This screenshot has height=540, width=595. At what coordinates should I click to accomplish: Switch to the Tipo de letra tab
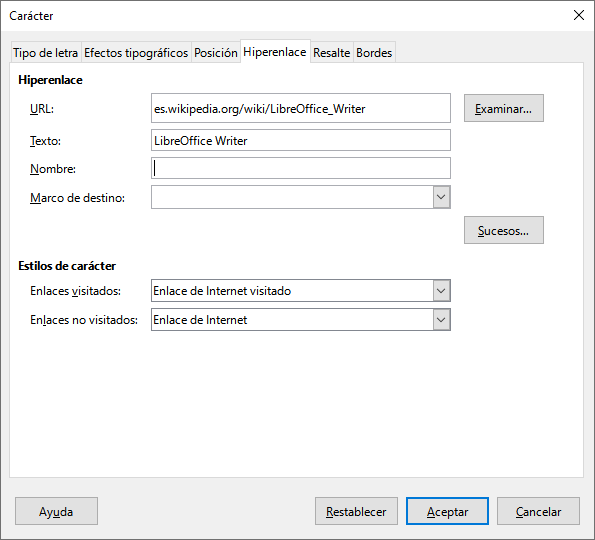click(x=46, y=52)
